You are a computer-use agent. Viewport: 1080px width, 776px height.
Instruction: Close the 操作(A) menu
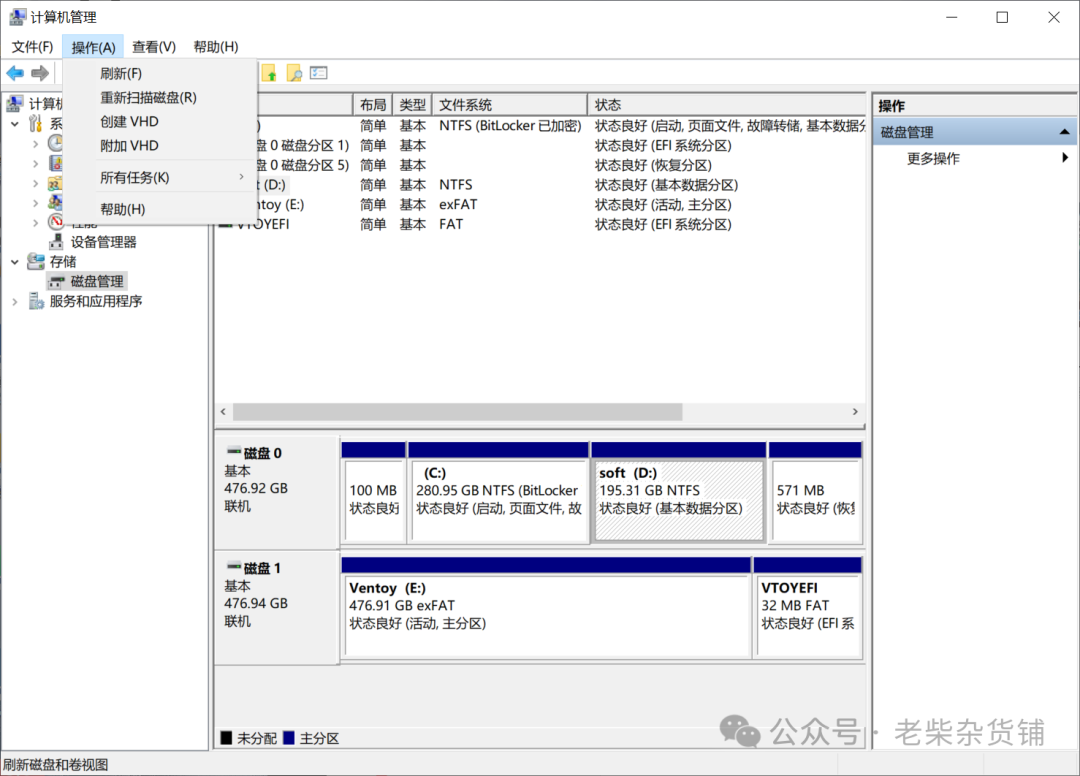coord(93,47)
